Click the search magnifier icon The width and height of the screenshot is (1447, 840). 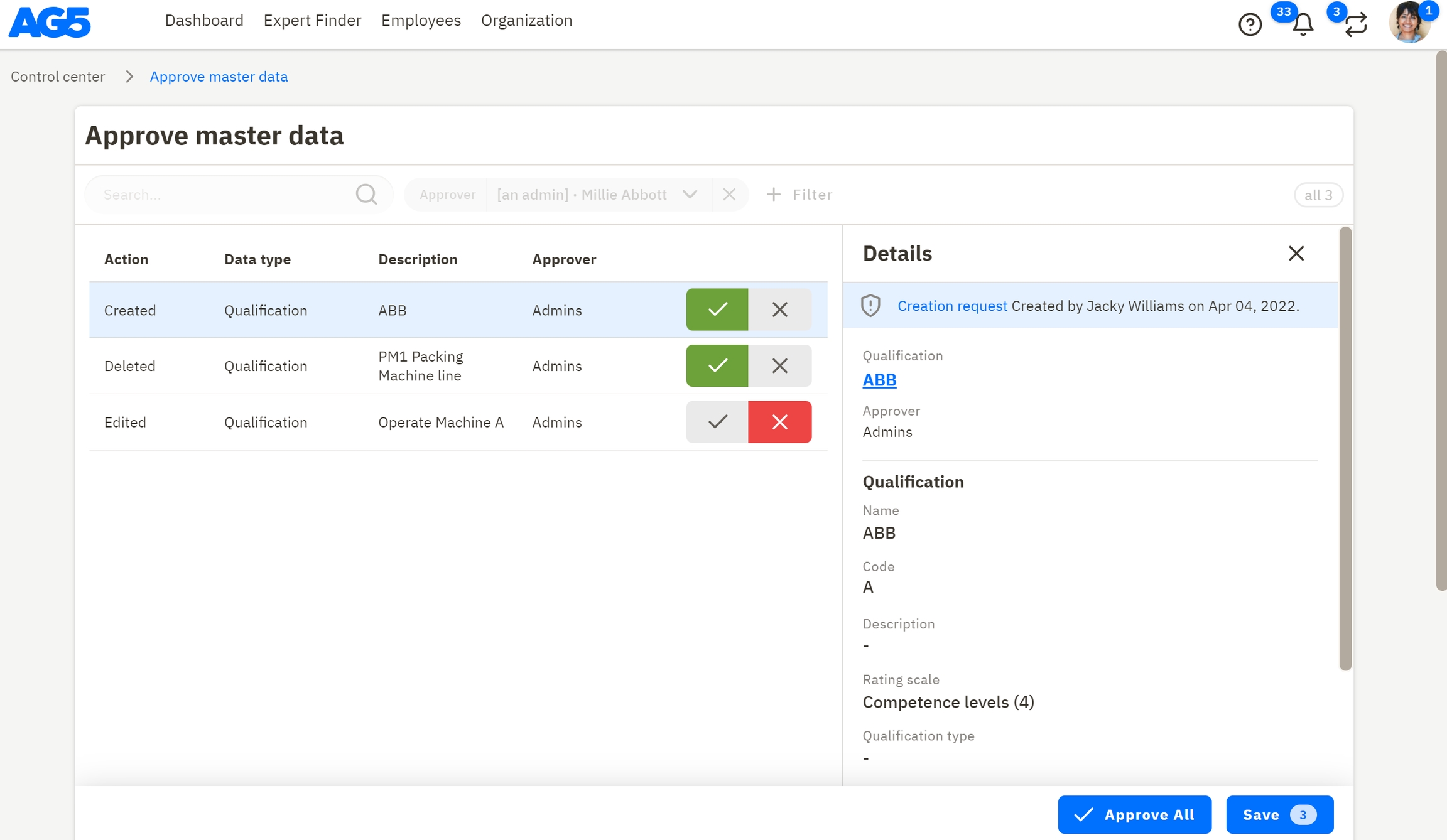(x=366, y=195)
